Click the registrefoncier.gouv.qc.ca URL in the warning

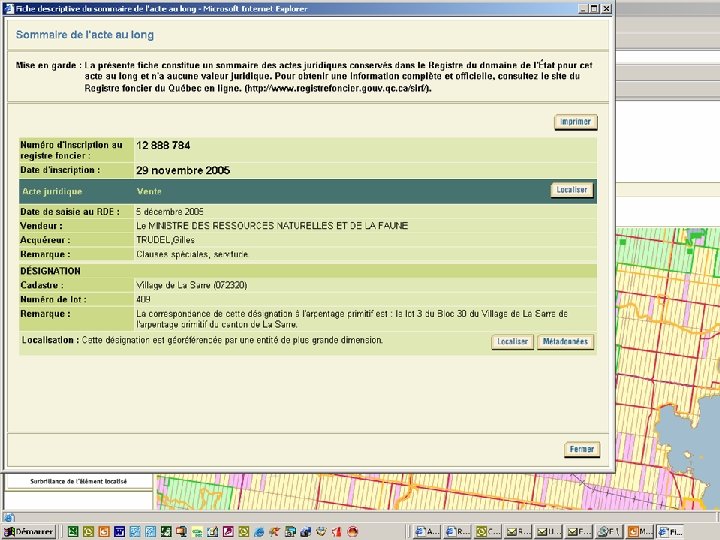(338, 88)
